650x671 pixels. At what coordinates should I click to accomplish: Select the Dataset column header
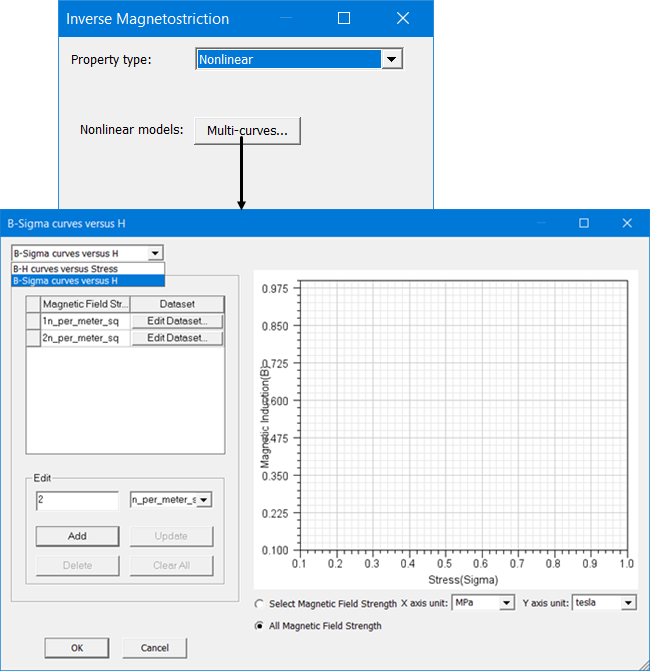[177, 304]
